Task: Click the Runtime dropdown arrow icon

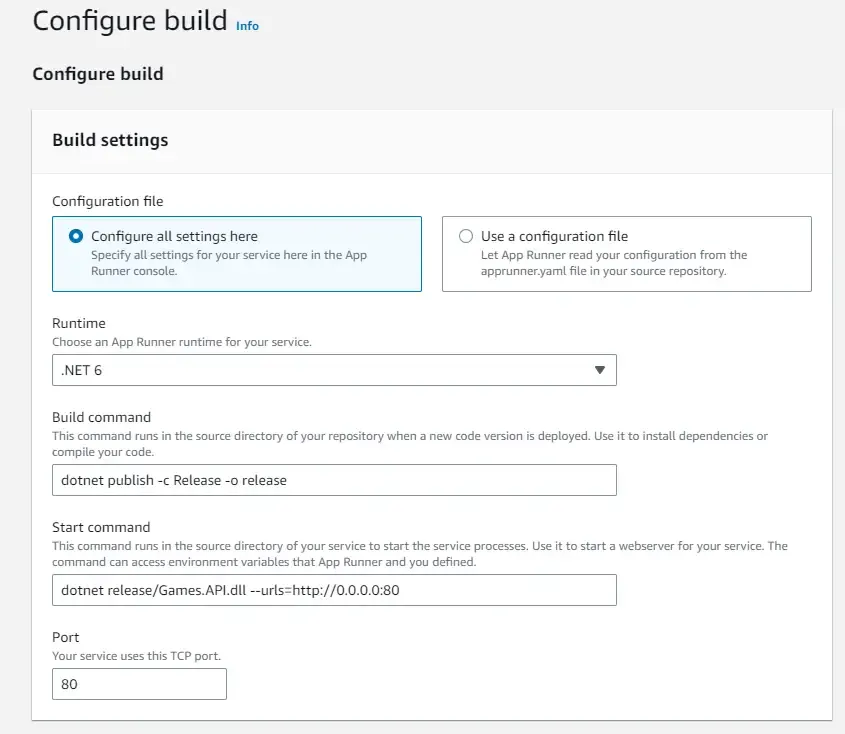Action: tap(600, 370)
